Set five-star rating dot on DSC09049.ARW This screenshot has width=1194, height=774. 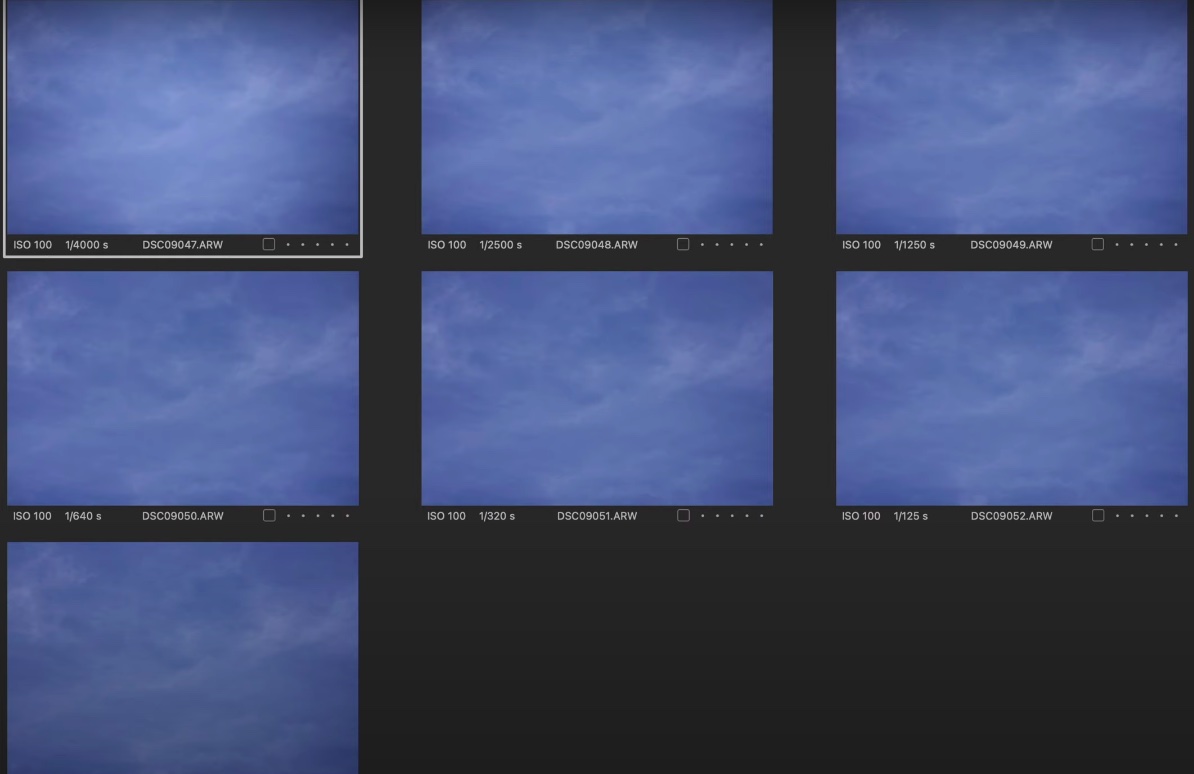pyautogui.click(x=1176, y=245)
